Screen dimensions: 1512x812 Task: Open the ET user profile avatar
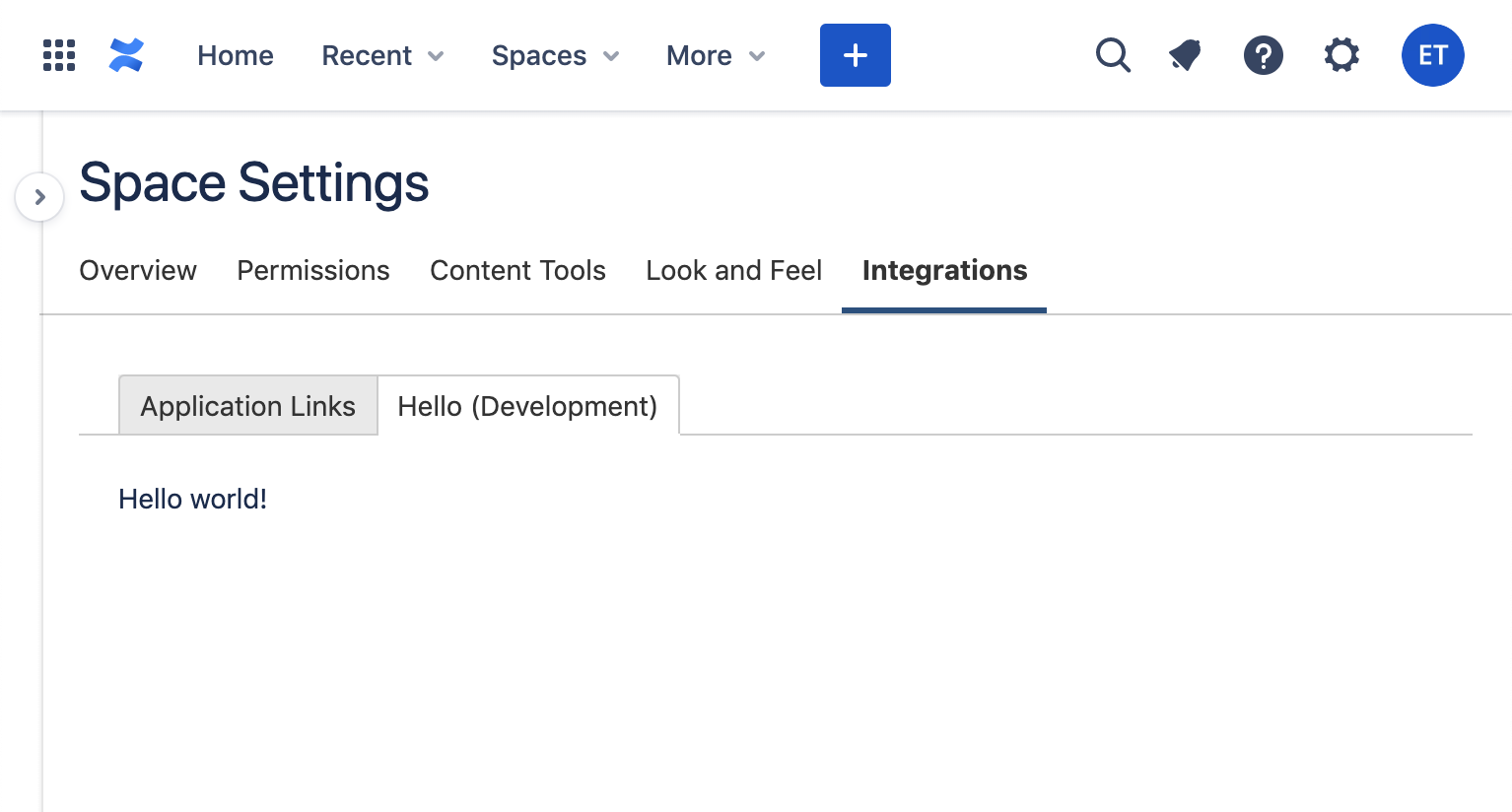[x=1432, y=55]
